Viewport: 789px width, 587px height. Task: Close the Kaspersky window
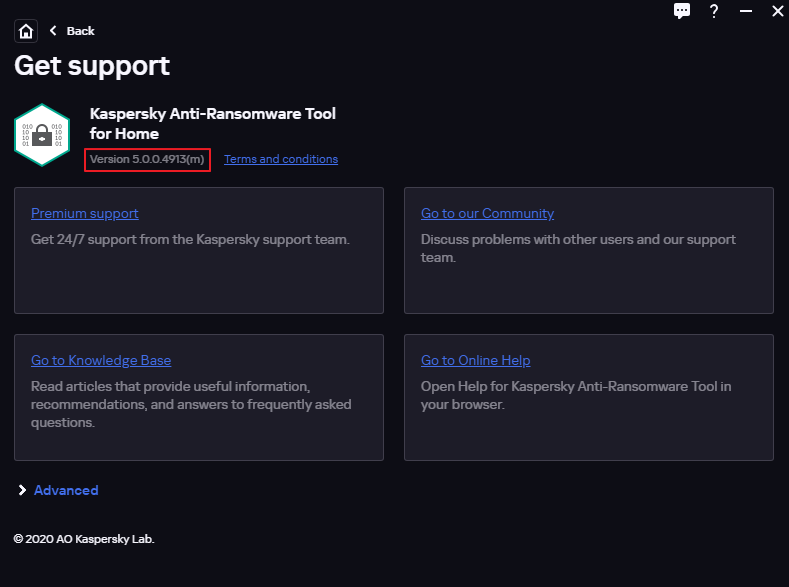[777, 11]
